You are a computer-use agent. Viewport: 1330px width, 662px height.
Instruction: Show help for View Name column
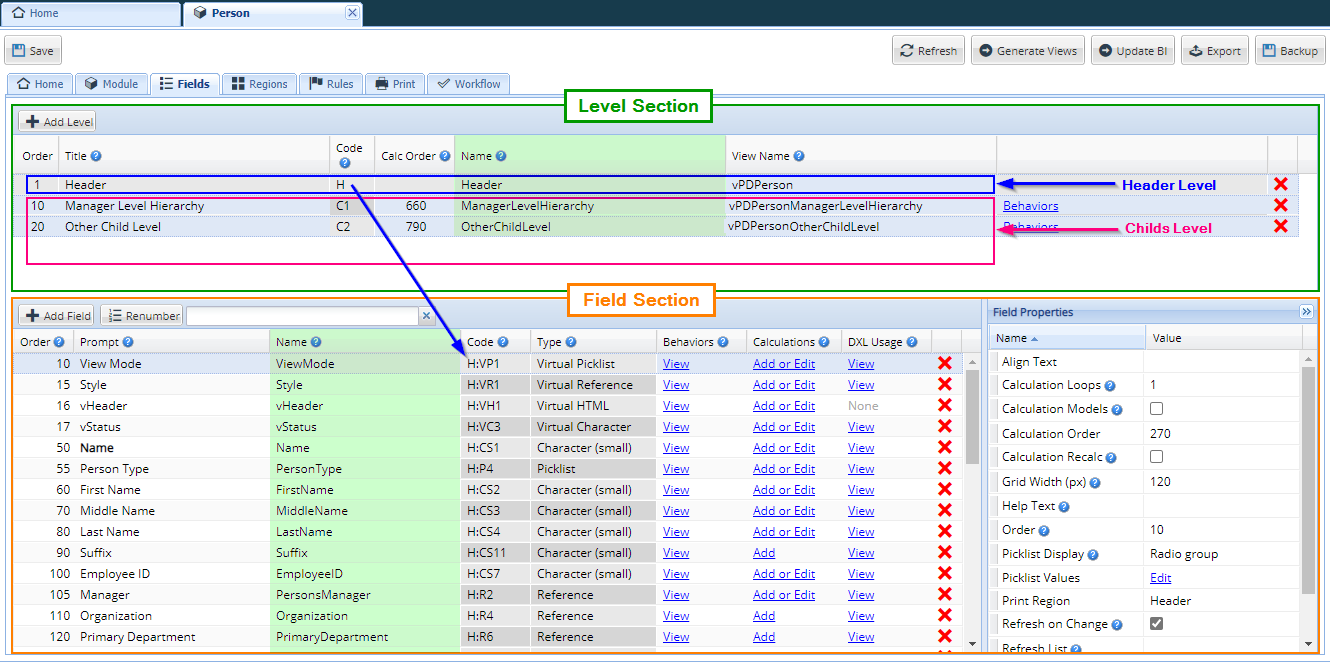[x=798, y=156]
